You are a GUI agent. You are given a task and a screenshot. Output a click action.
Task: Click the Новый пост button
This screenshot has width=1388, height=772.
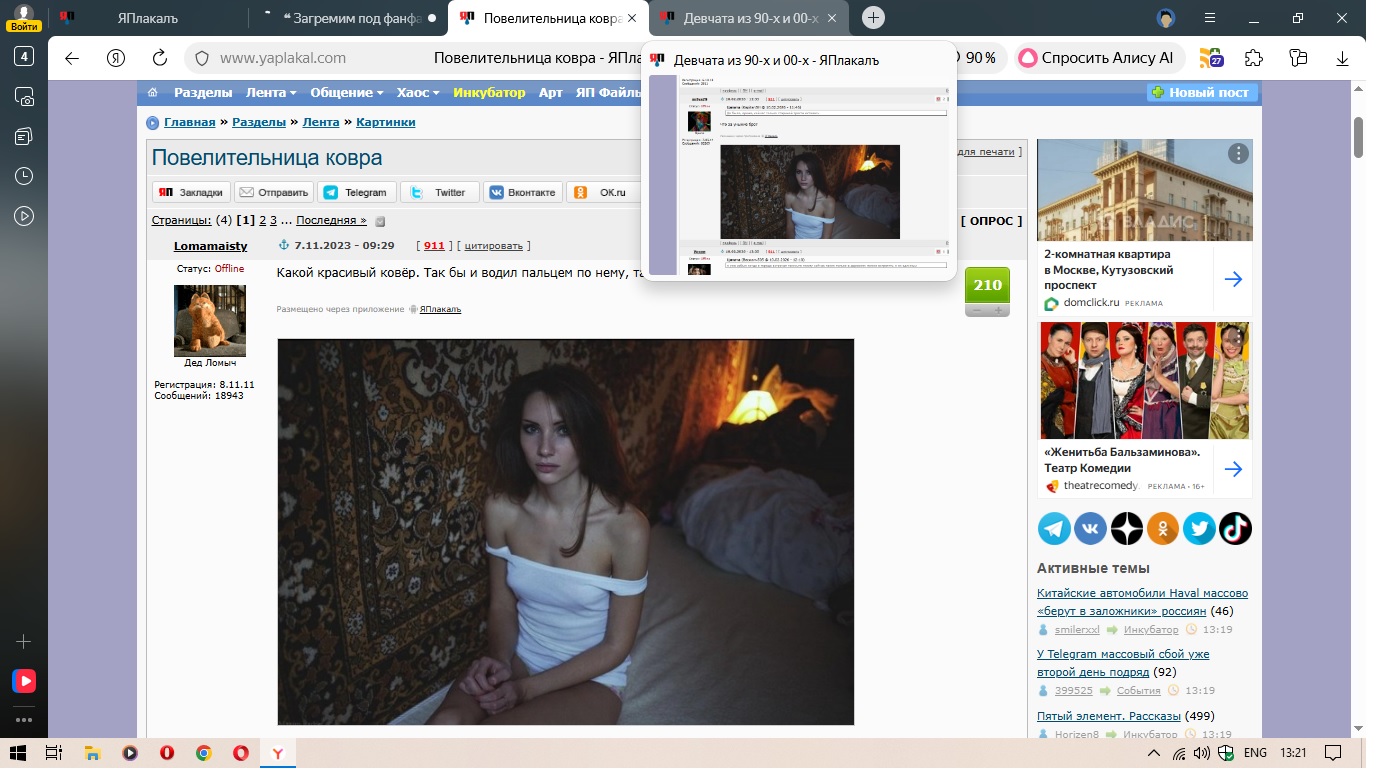pyautogui.click(x=1201, y=93)
